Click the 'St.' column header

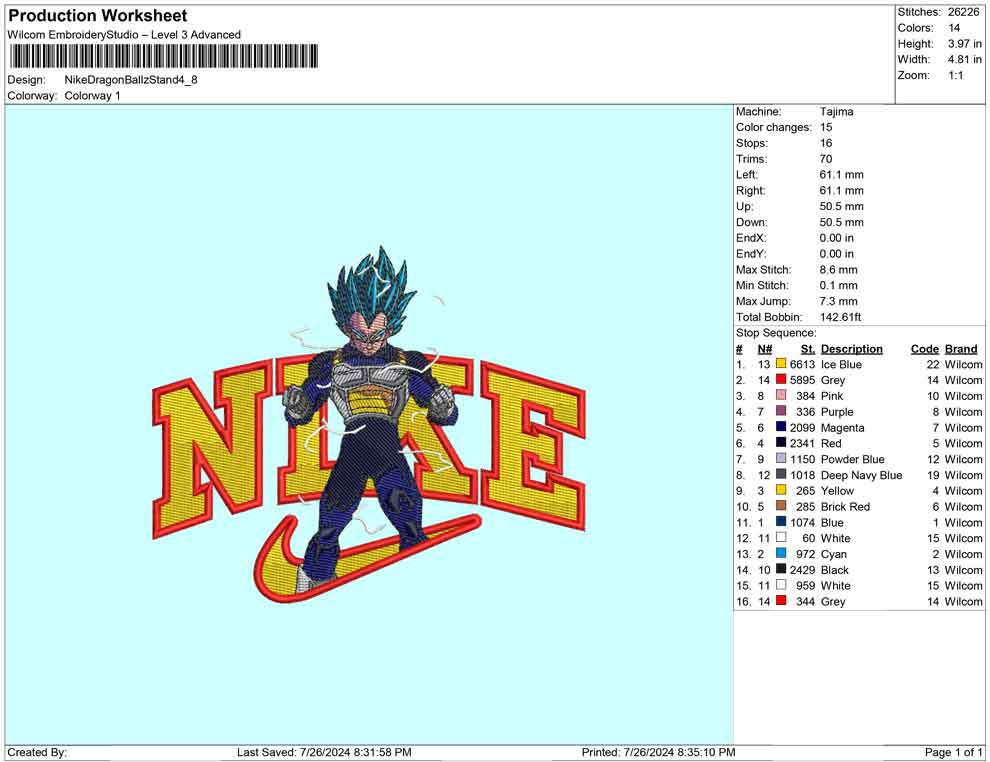808,348
